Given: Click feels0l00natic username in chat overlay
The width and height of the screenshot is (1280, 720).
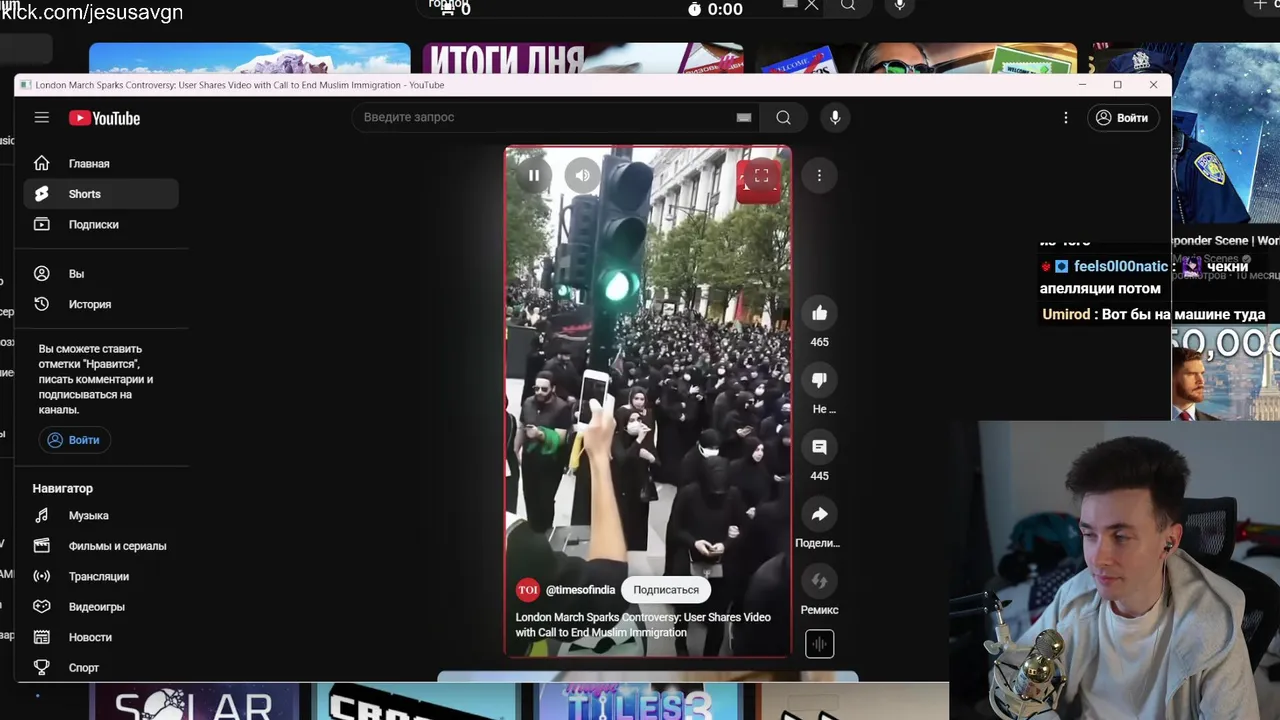Looking at the screenshot, I should pyautogui.click(x=1120, y=267).
